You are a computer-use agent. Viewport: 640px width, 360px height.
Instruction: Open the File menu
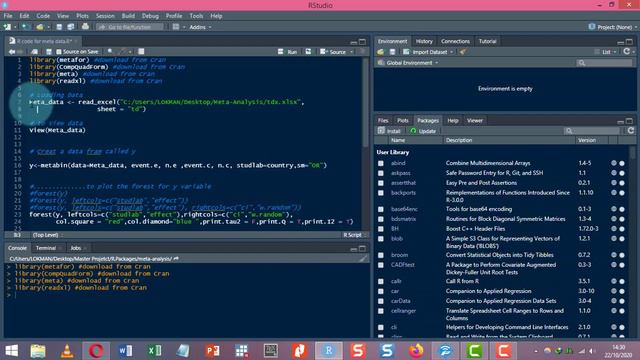pos(8,16)
